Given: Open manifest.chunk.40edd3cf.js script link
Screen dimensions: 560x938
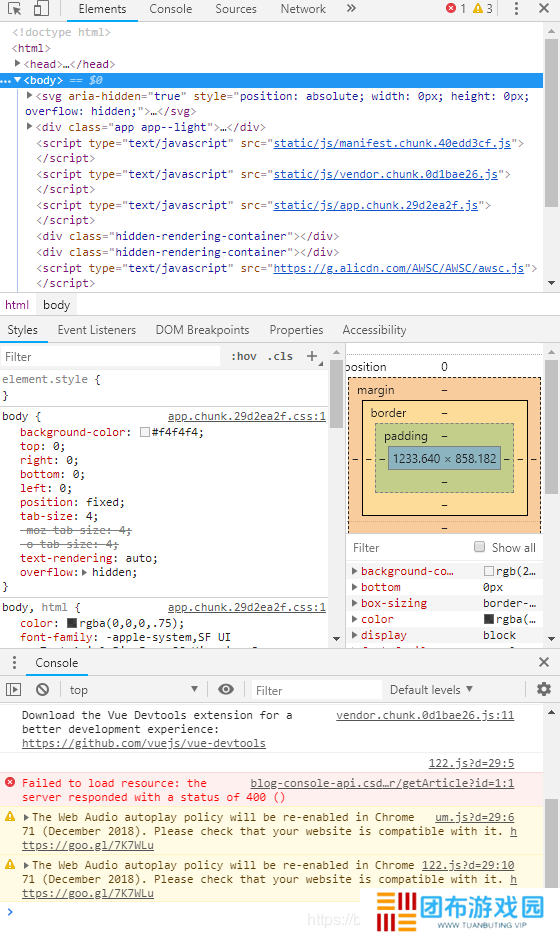Looking at the screenshot, I should point(392,143).
